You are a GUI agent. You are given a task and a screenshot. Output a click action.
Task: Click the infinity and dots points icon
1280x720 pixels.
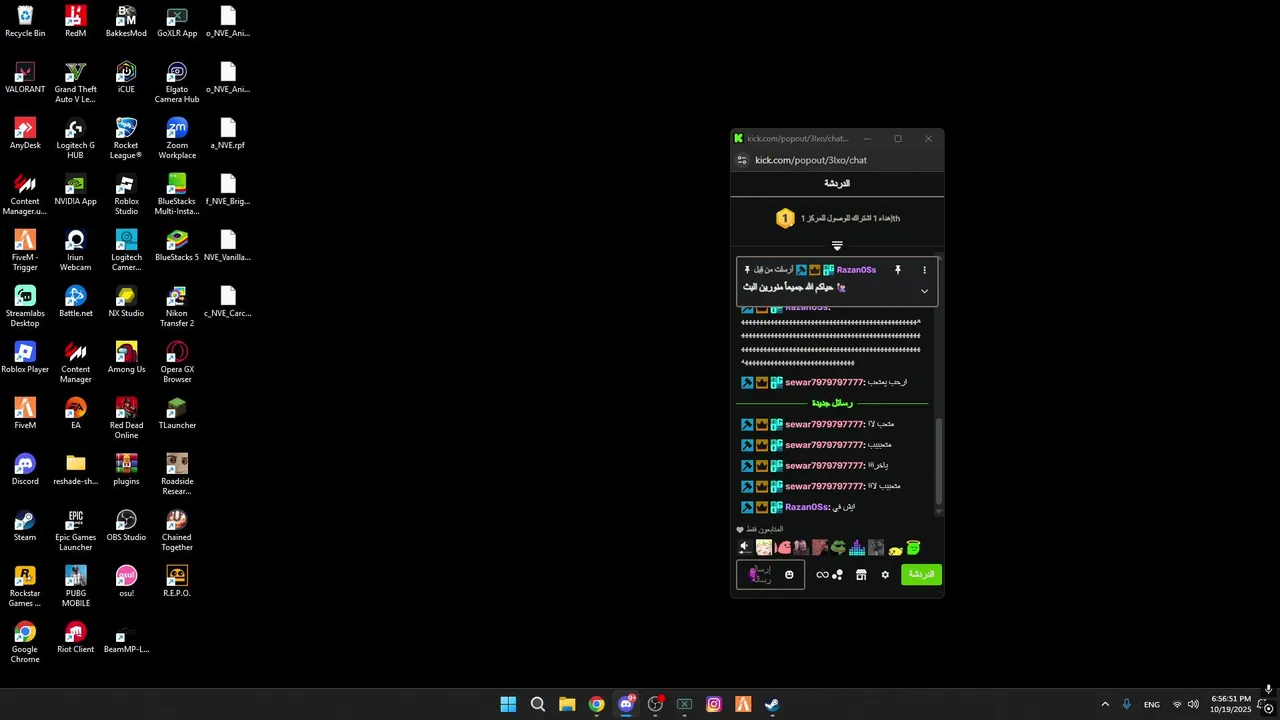(x=829, y=575)
